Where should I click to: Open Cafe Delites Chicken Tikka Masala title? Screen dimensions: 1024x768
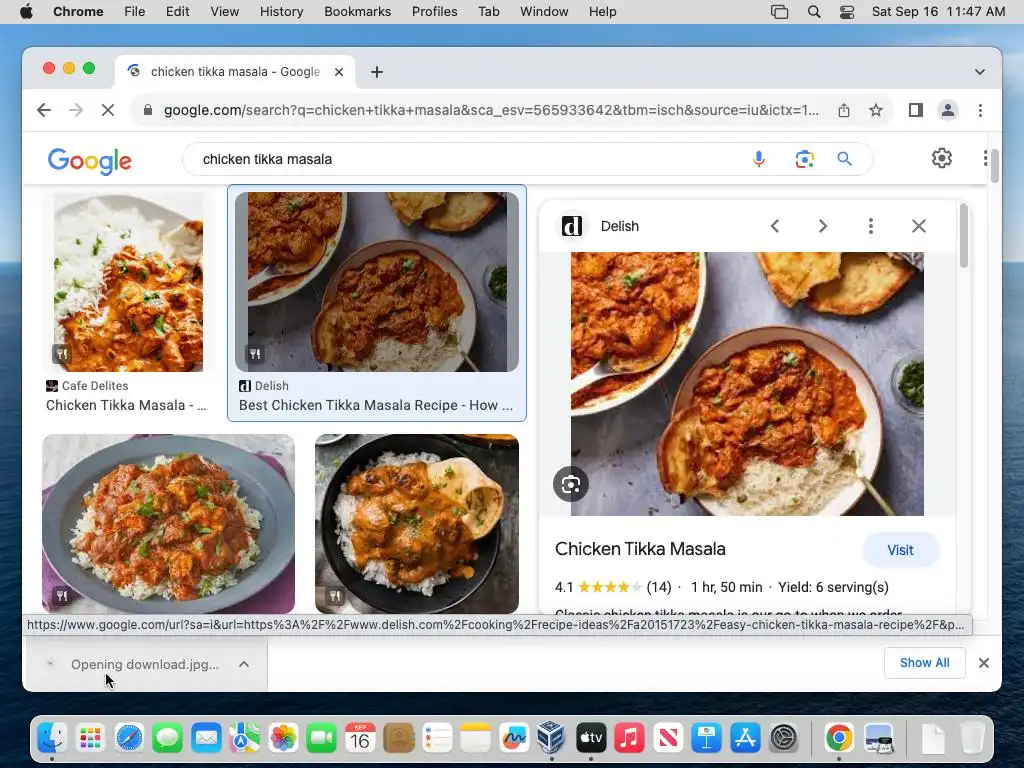126,405
